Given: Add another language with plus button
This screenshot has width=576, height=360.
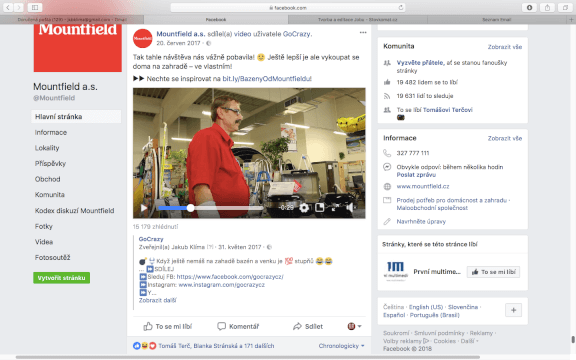Looking at the screenshot, I should coord(513,310).
